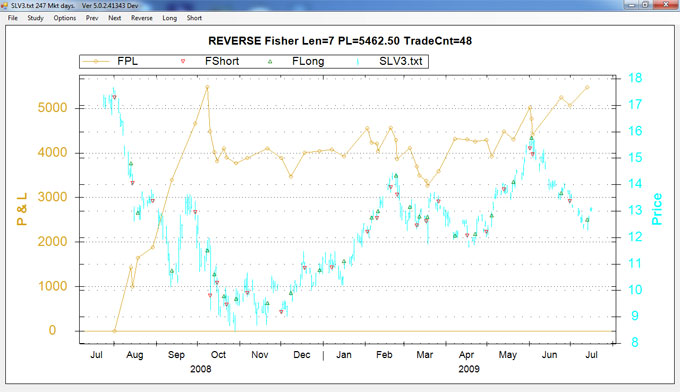Click the red FShort triangle in legend

(183, 62)
